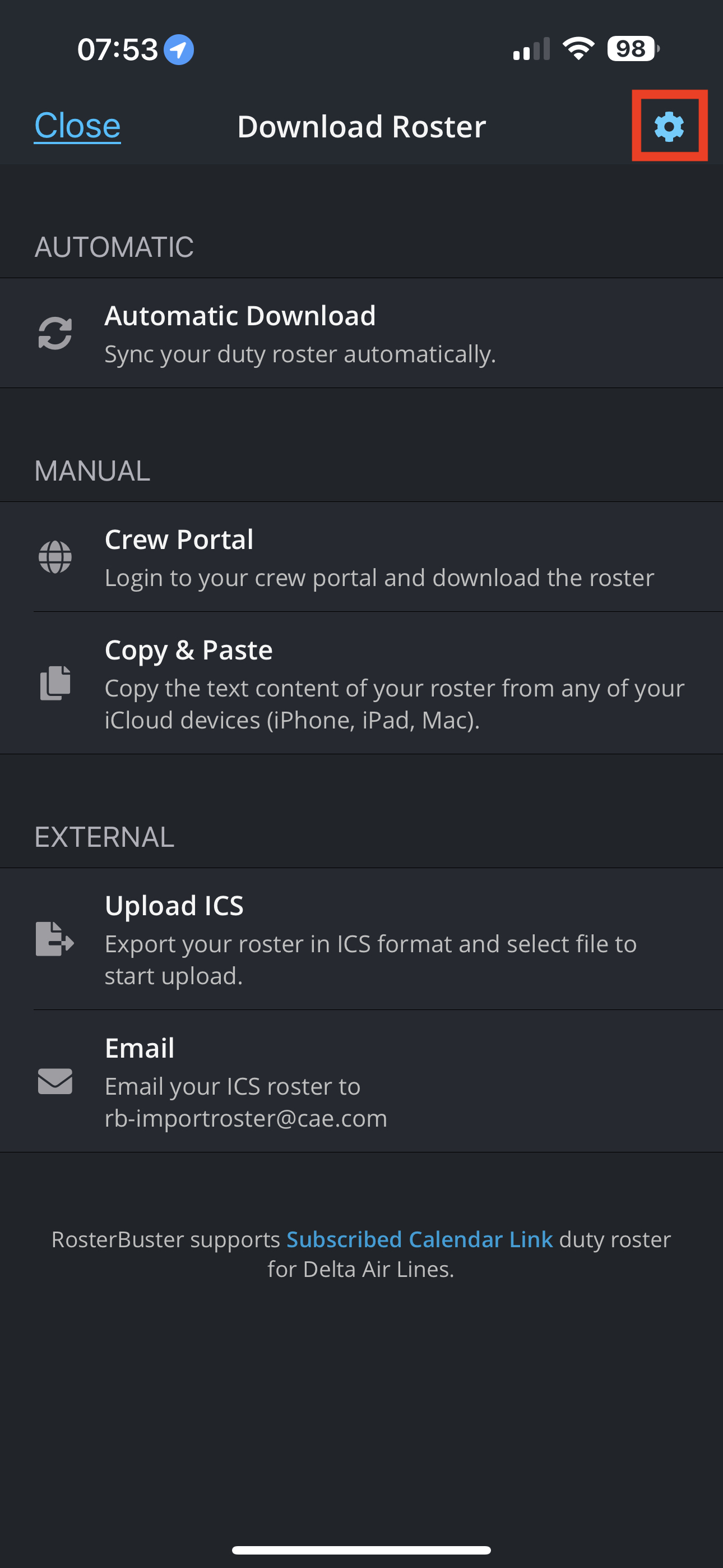Tap the battery indicator showing 98
Viewport: 723px width, 1568px height.
(x=632, y=49)
